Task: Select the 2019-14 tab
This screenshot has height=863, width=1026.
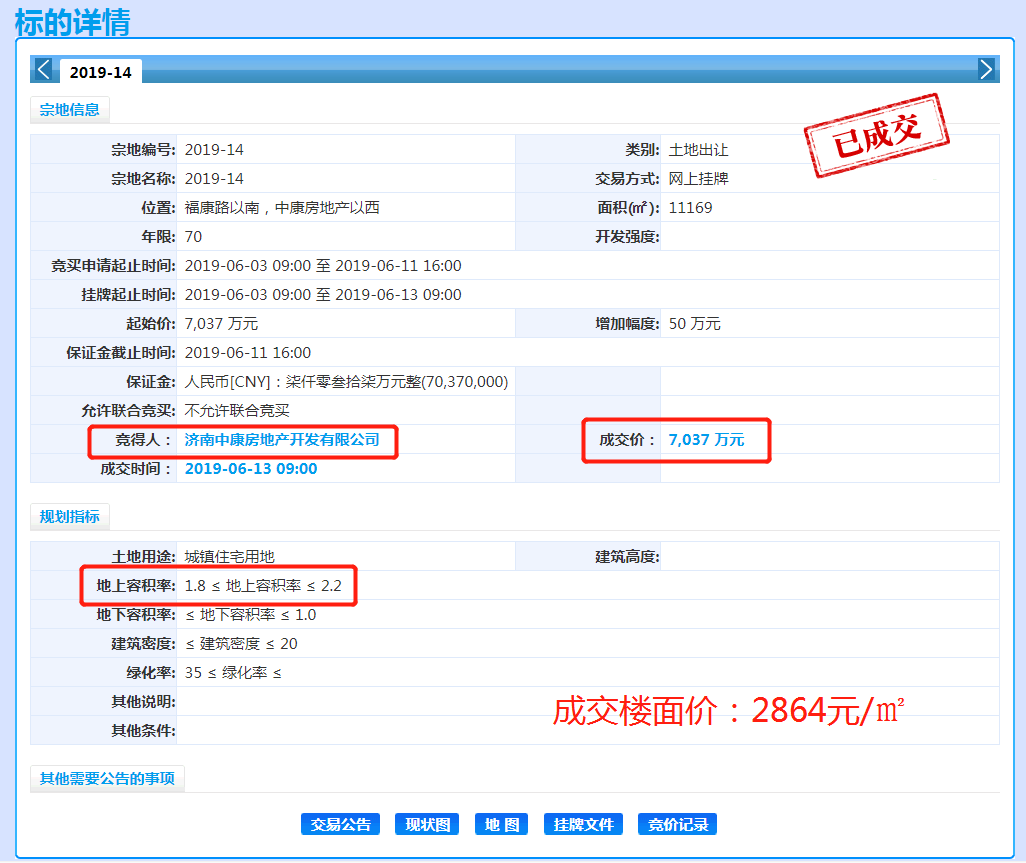Action: coord(101,72)
